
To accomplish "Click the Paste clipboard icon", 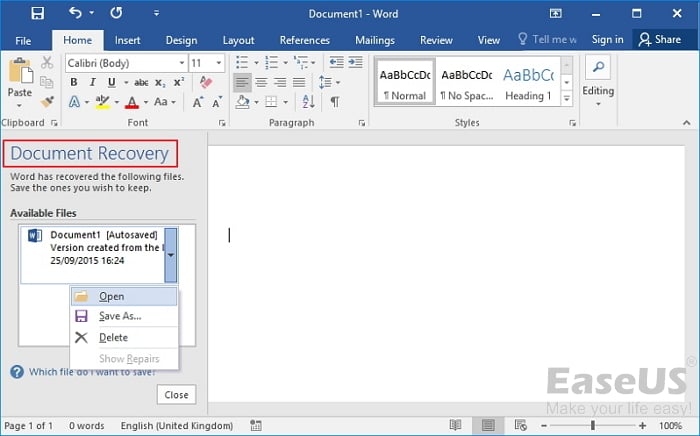I will point(19,77).
